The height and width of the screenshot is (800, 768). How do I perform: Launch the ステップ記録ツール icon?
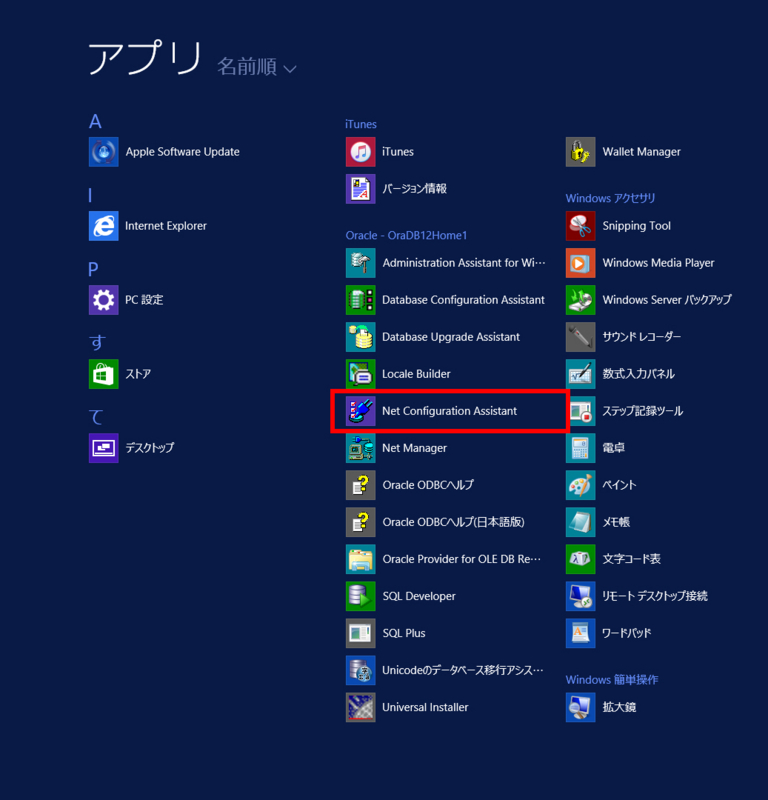pyautogui.click(x=582, y=411)
